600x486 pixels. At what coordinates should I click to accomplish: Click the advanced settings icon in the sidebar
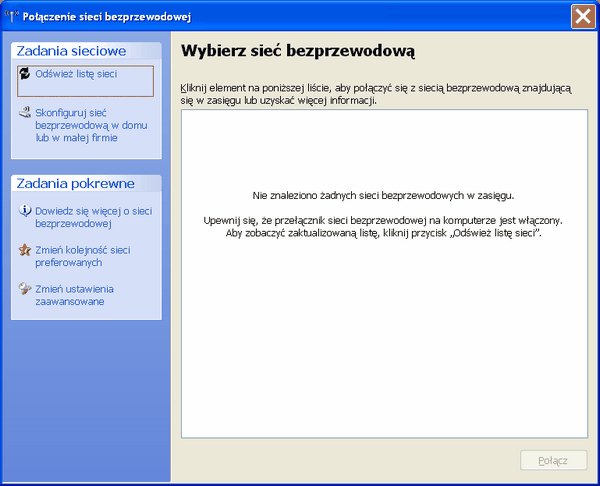point(25,289)
